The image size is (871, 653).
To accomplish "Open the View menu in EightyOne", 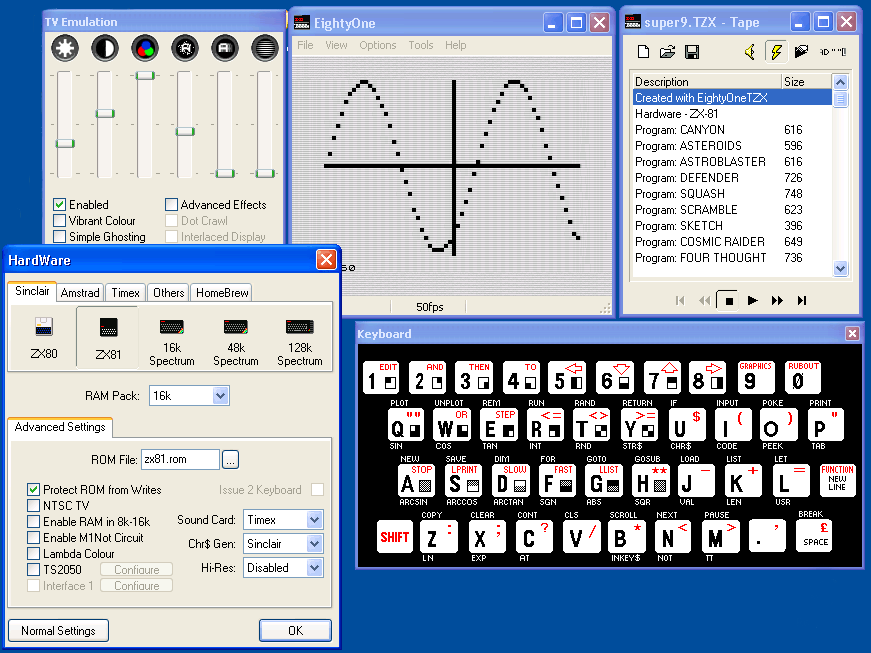I will point(336,45).
